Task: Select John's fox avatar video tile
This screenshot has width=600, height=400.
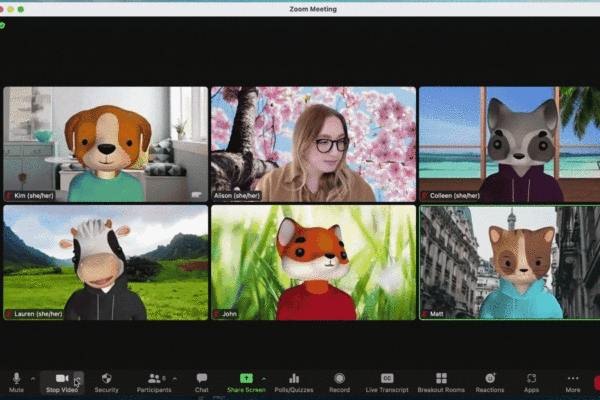Action: pyautogui.click(x=312, y=262)
